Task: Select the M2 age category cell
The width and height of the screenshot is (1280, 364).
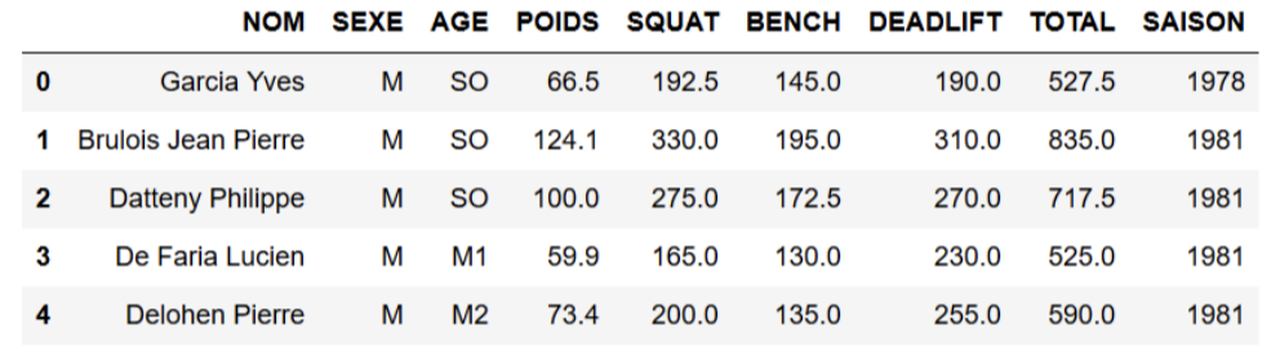Action: coord(469,315)
